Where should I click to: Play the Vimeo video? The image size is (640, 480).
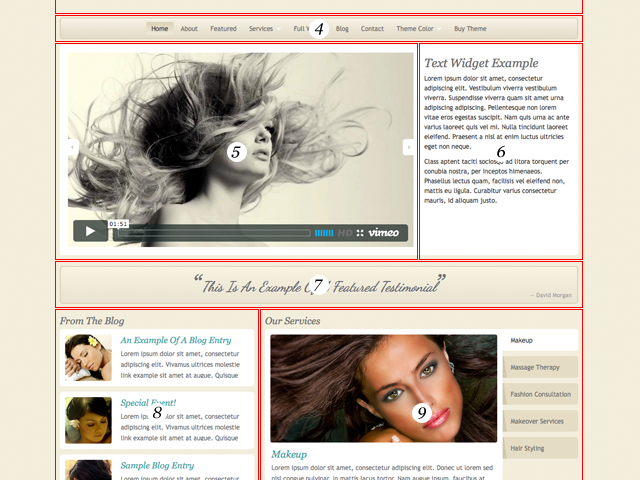90,231
